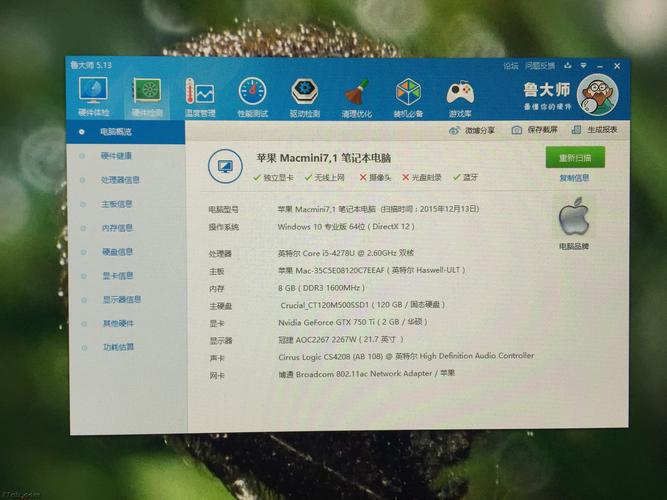Select 电脑概览 in the sidebar

click(125, 132)
